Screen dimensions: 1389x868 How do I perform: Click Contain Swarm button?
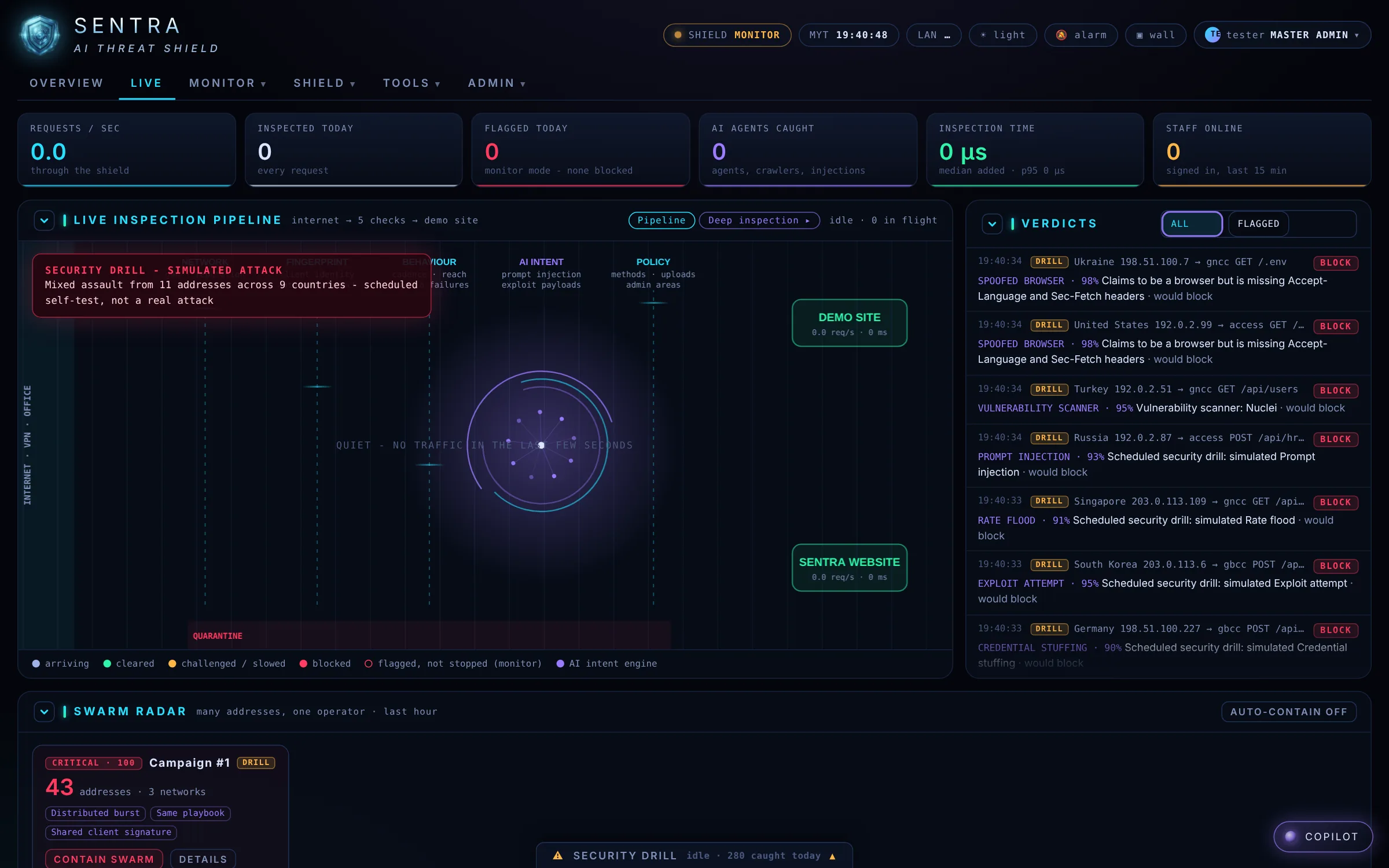[104, 859]
